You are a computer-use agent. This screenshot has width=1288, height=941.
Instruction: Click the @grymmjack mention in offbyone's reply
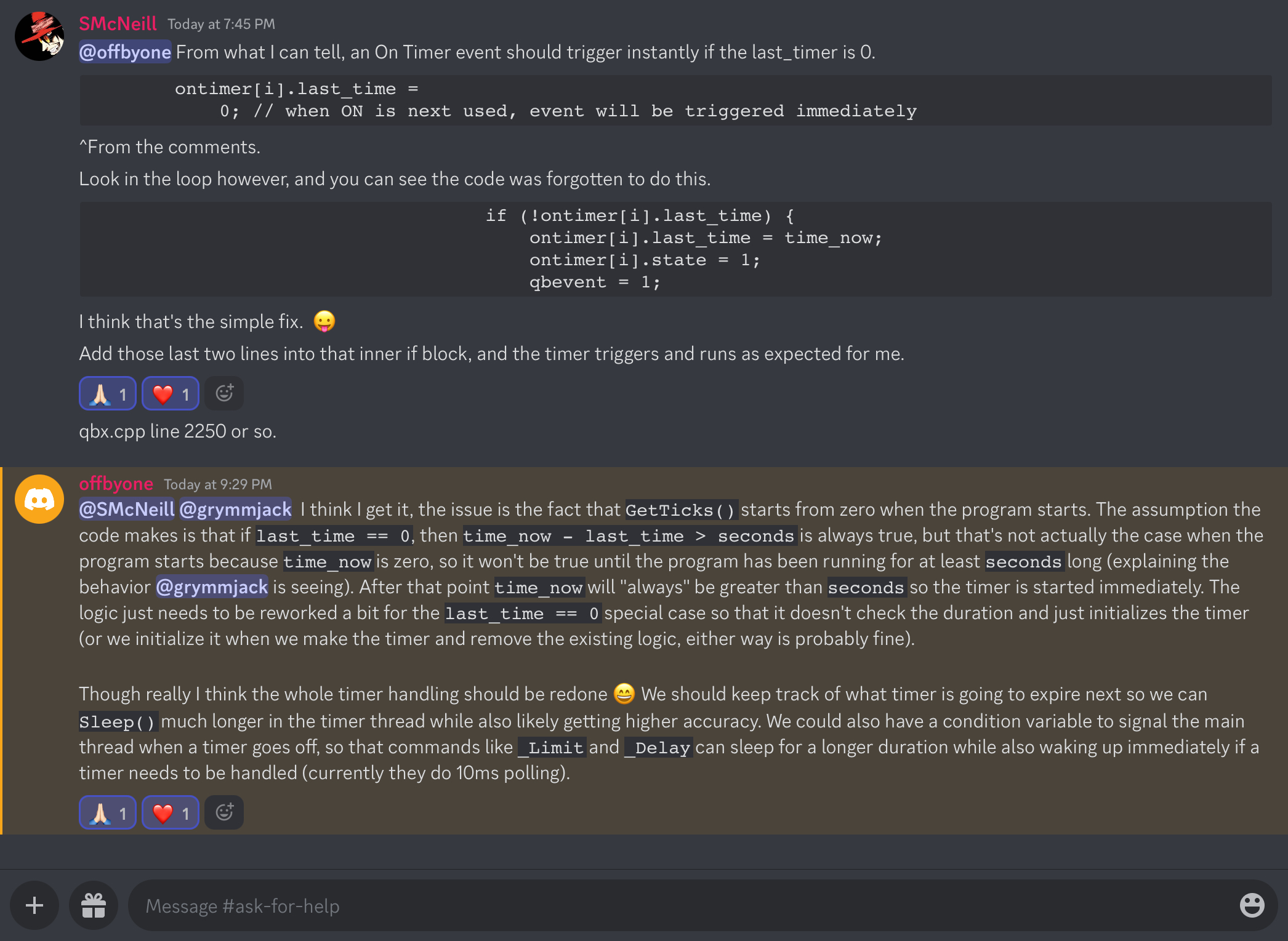pos(235,509)
